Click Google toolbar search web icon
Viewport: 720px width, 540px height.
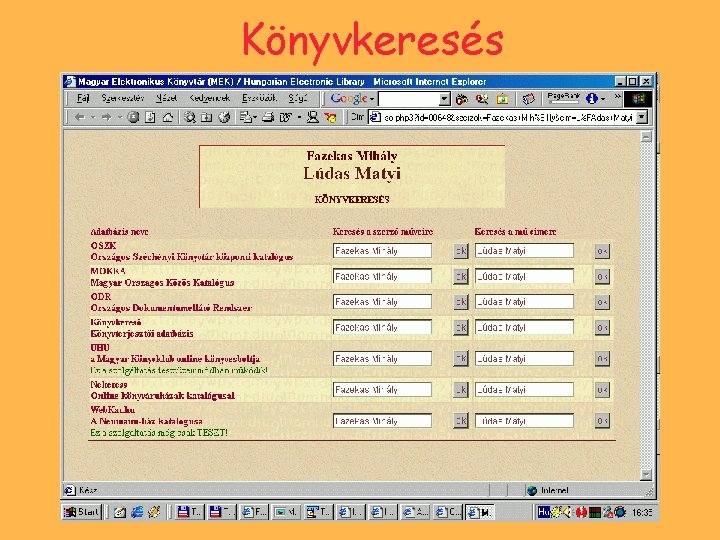click(x=461, y=99)
